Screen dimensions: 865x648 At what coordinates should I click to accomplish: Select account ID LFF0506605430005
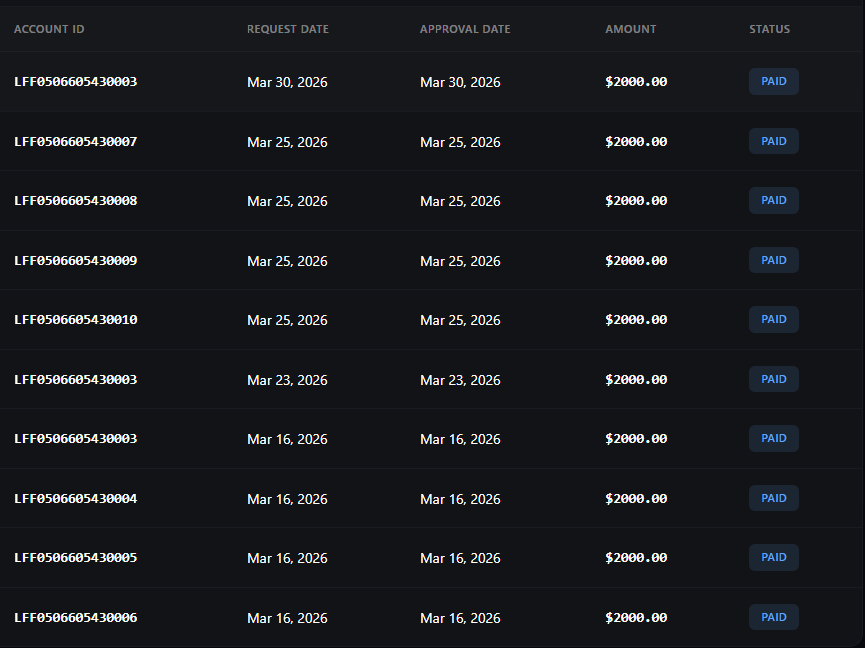coord(76,558)
